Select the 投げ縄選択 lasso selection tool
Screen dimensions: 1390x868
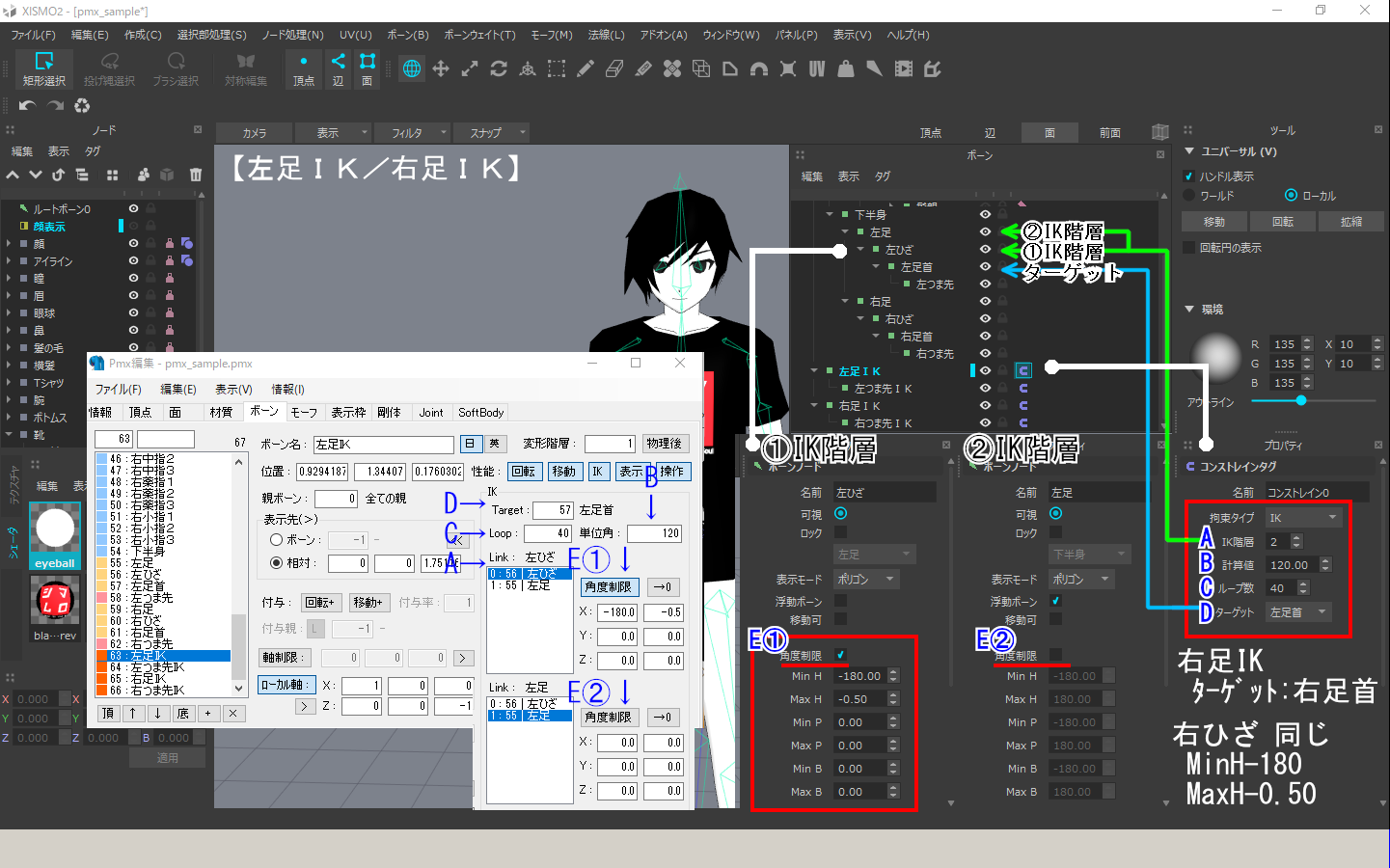click(x=109, y=69)
